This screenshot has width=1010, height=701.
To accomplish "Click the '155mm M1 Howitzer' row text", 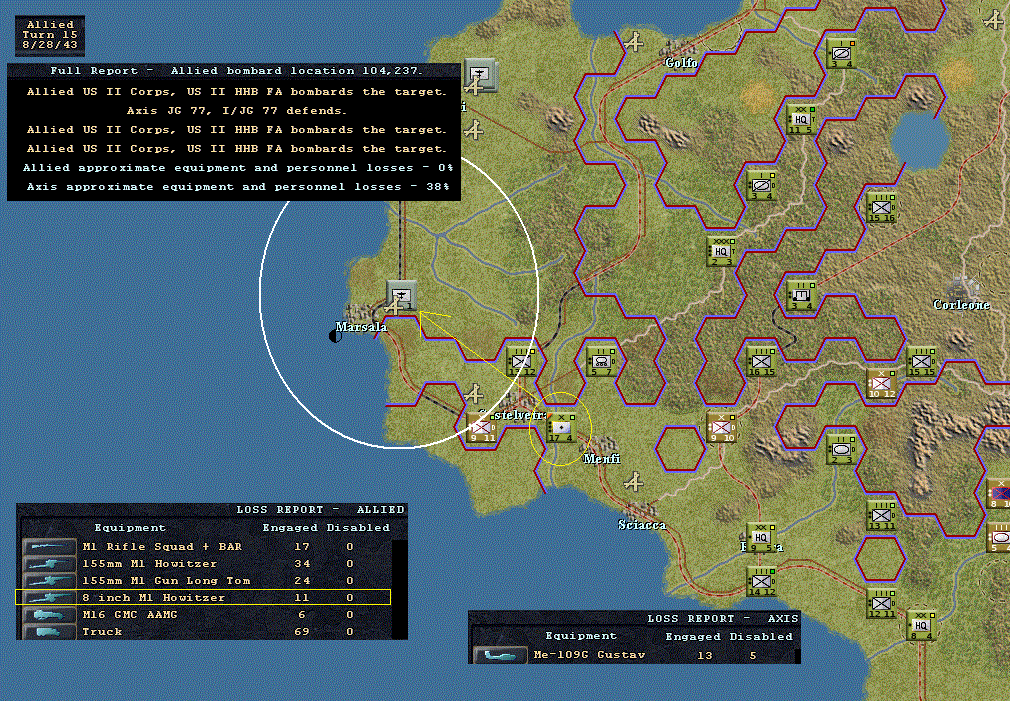I will [149, 564].
